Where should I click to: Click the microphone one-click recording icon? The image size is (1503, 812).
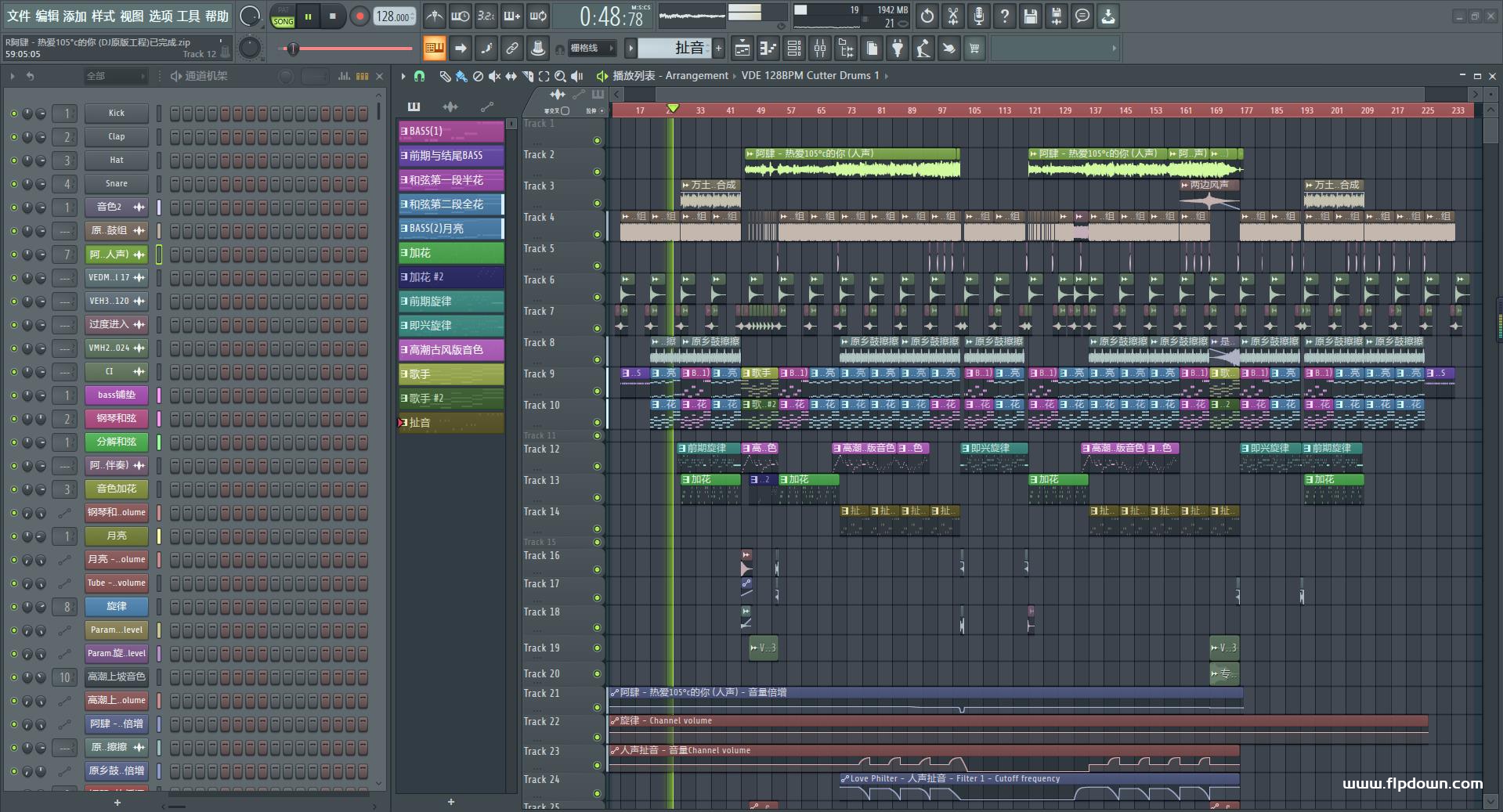979,16
